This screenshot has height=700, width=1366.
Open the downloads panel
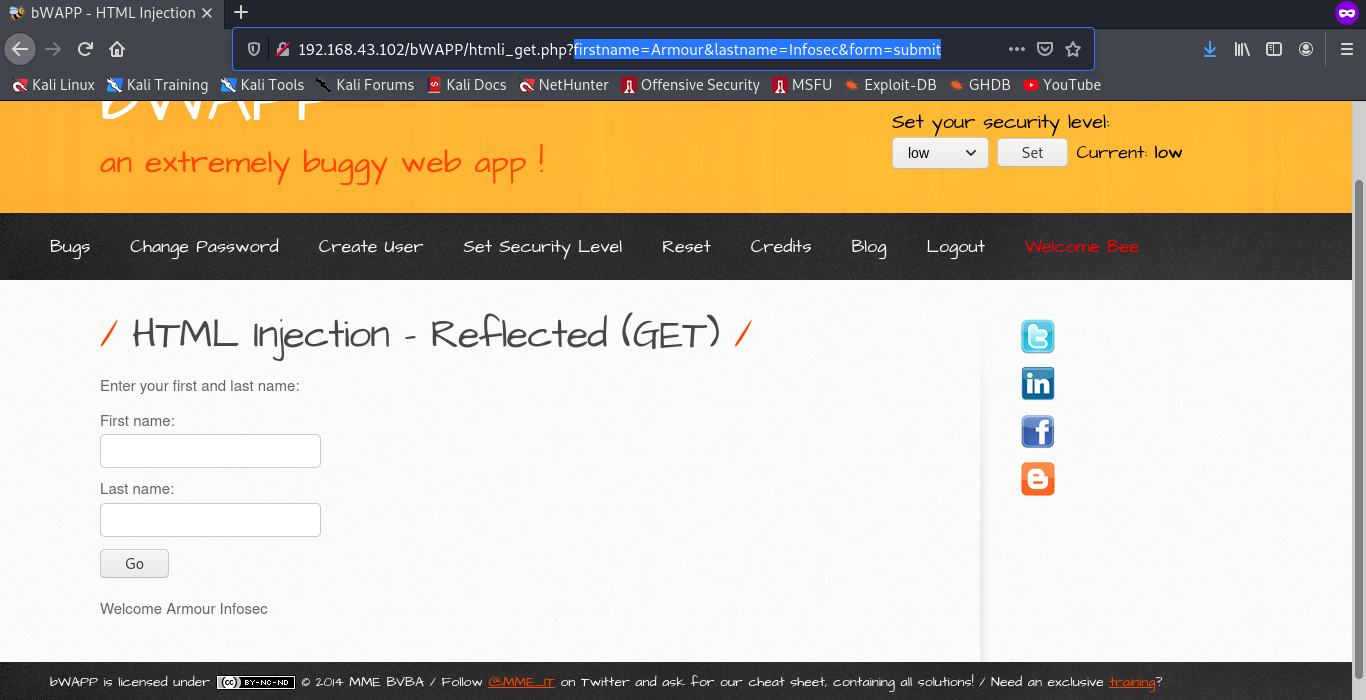tap(1209, 49)
